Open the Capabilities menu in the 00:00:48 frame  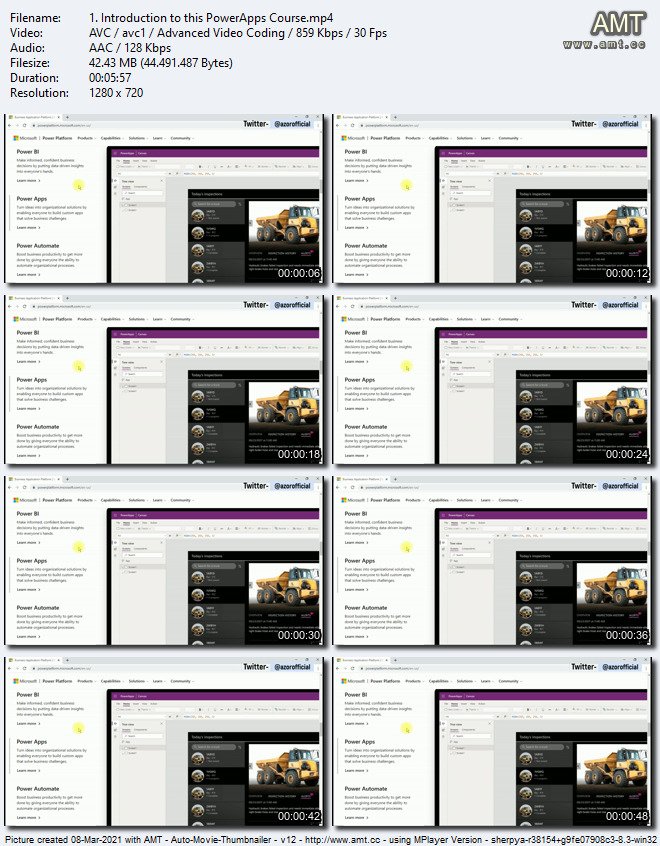click(x=439, y=681)
